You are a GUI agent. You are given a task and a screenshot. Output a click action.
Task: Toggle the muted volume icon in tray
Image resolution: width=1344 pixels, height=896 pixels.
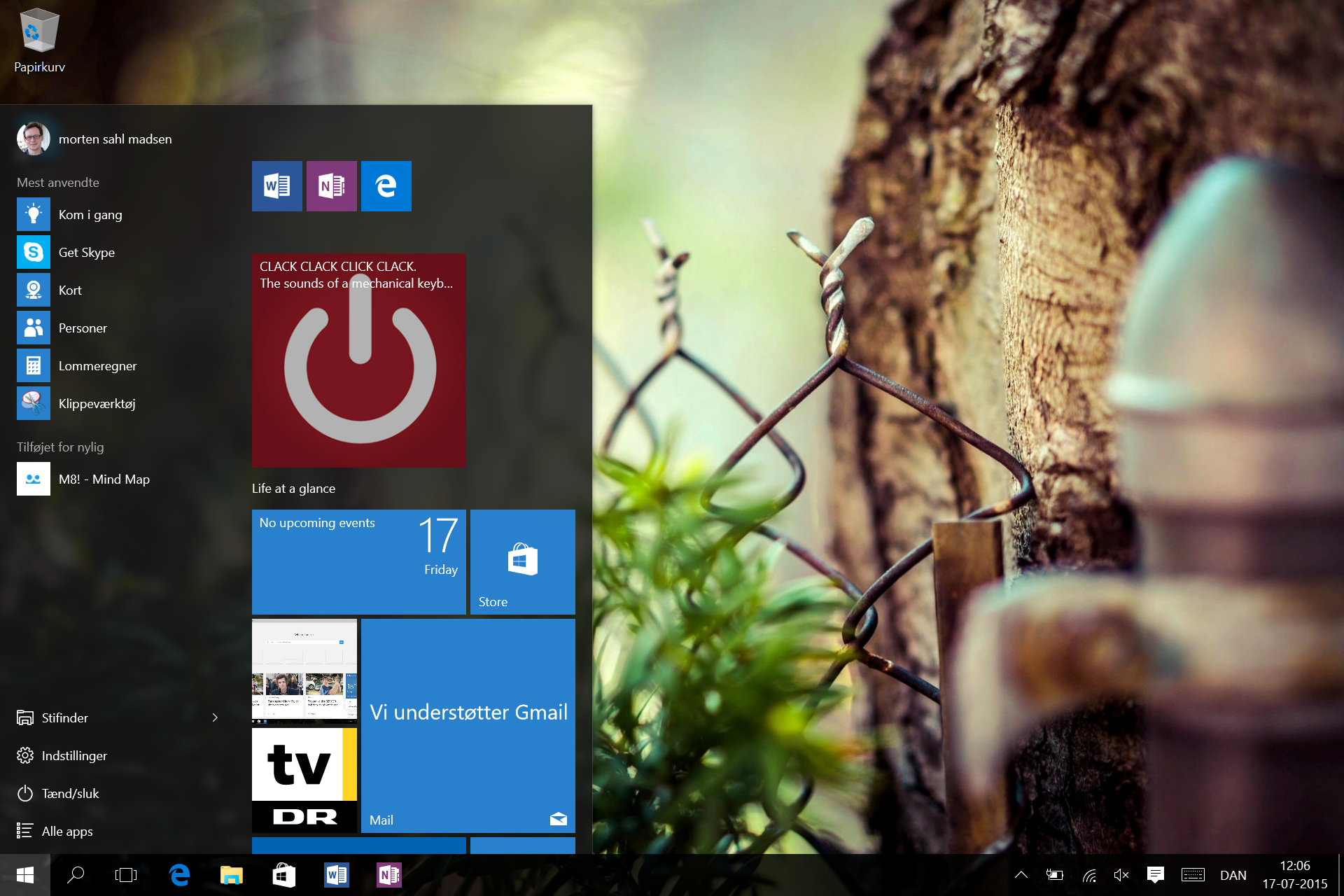pyautogui.click(x=1121, y=875)
